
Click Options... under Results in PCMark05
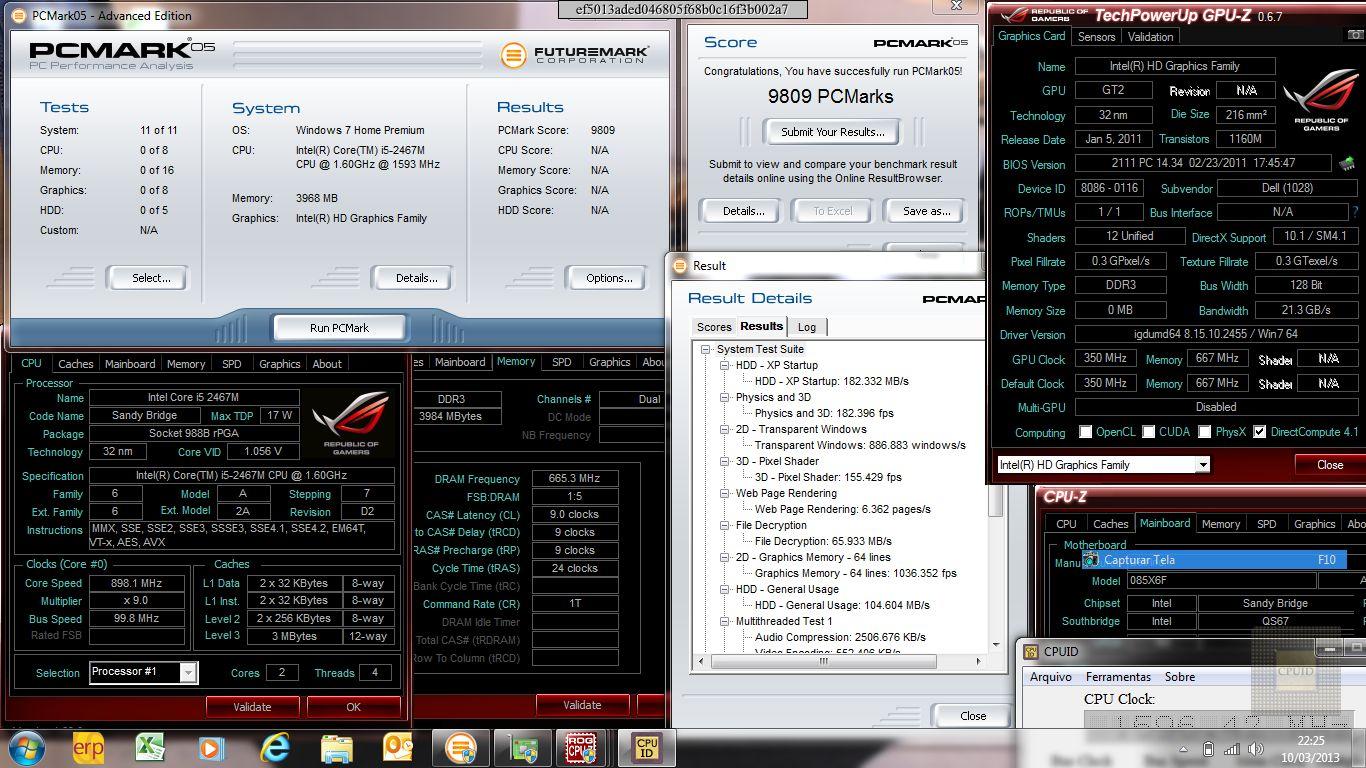point(609,278)
